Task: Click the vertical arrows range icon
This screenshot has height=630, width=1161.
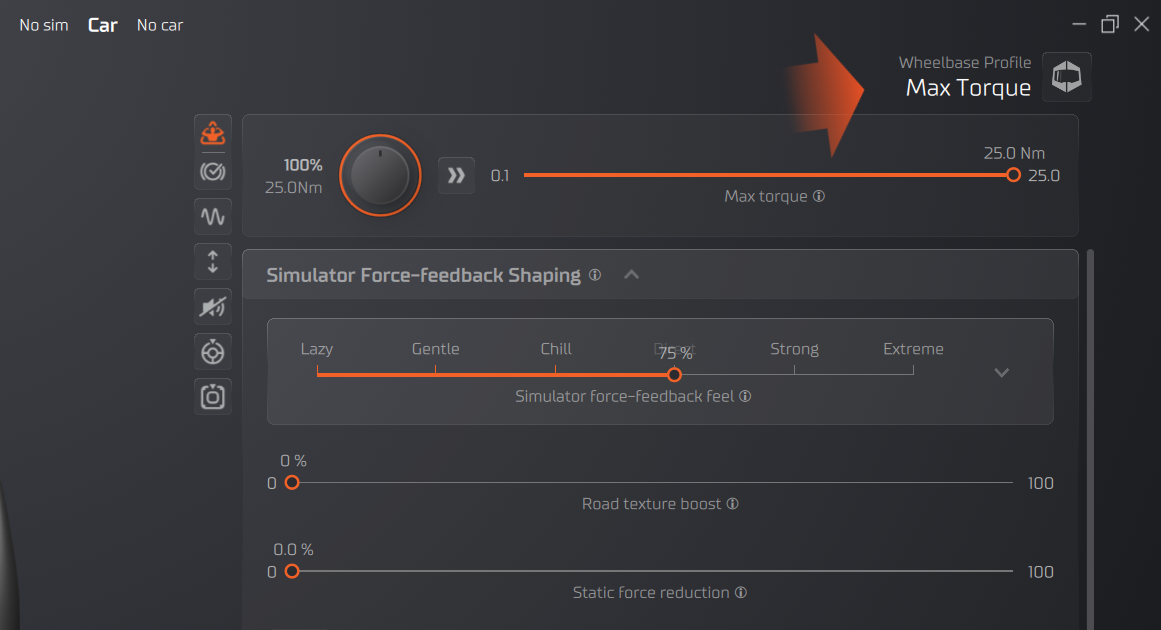Action: (213, 261)
